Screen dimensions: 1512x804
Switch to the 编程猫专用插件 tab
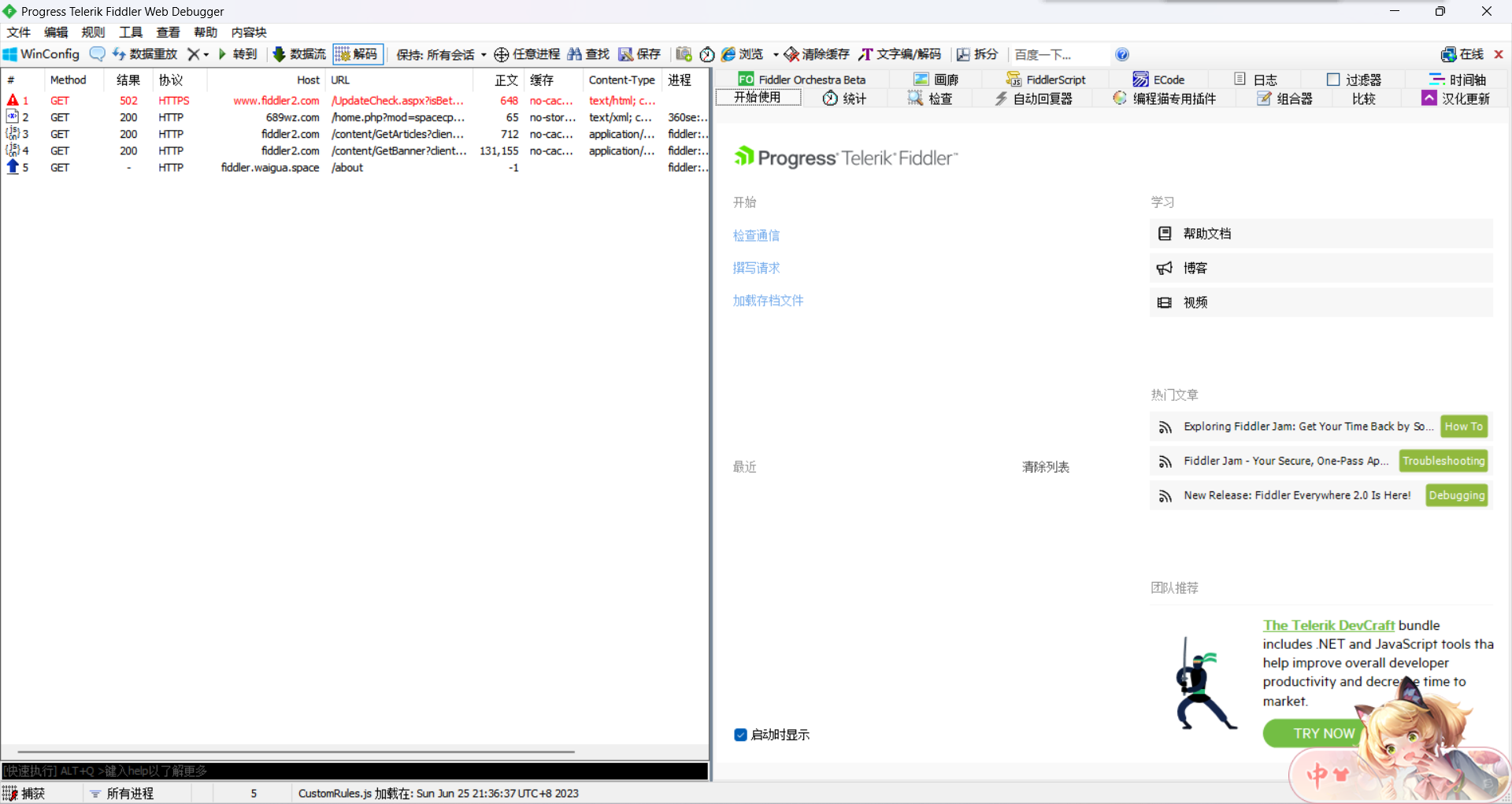pyautogui.click(x=1165, y=98)
